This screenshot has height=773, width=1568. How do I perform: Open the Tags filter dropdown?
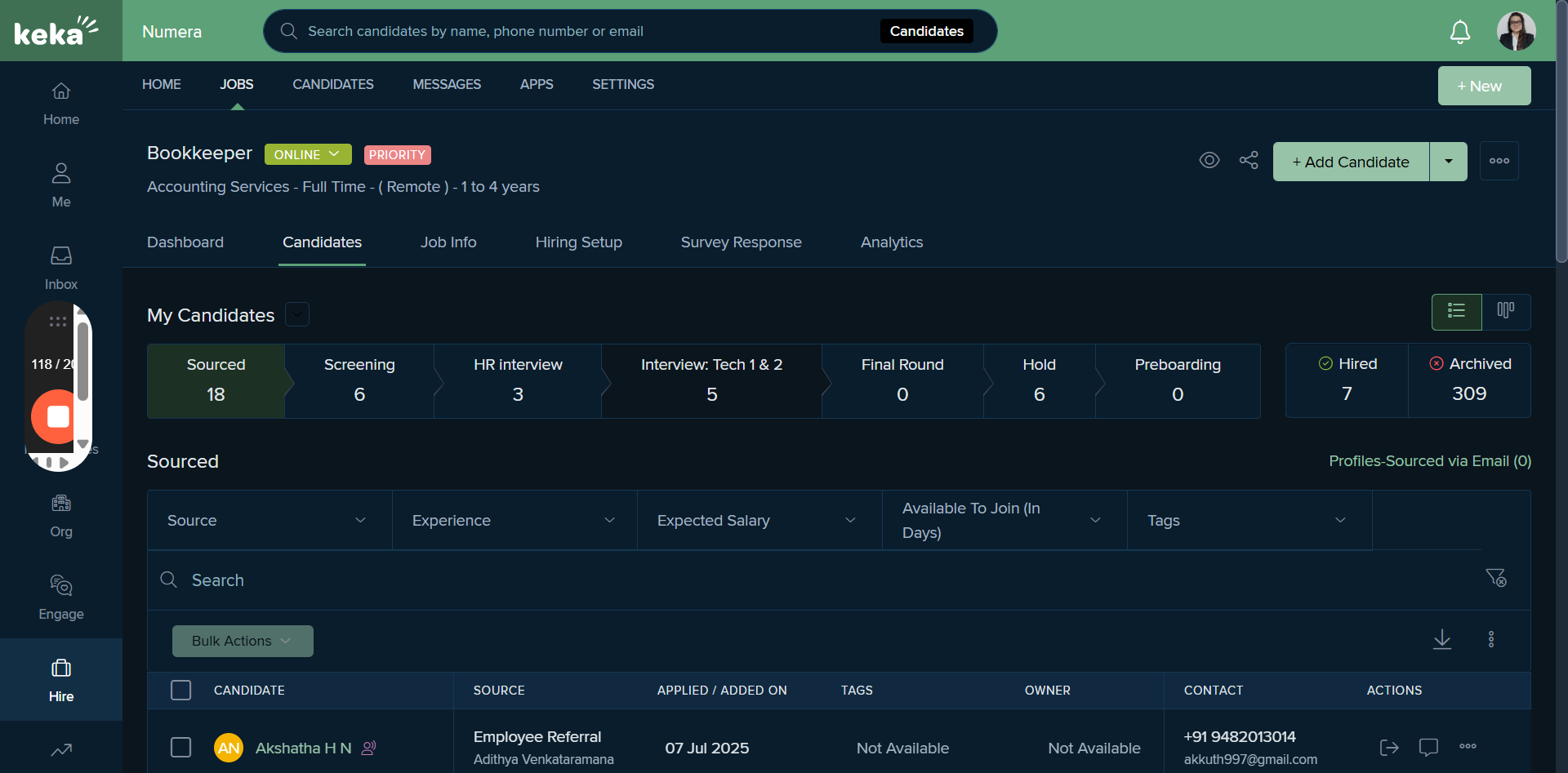(1249, 520)
